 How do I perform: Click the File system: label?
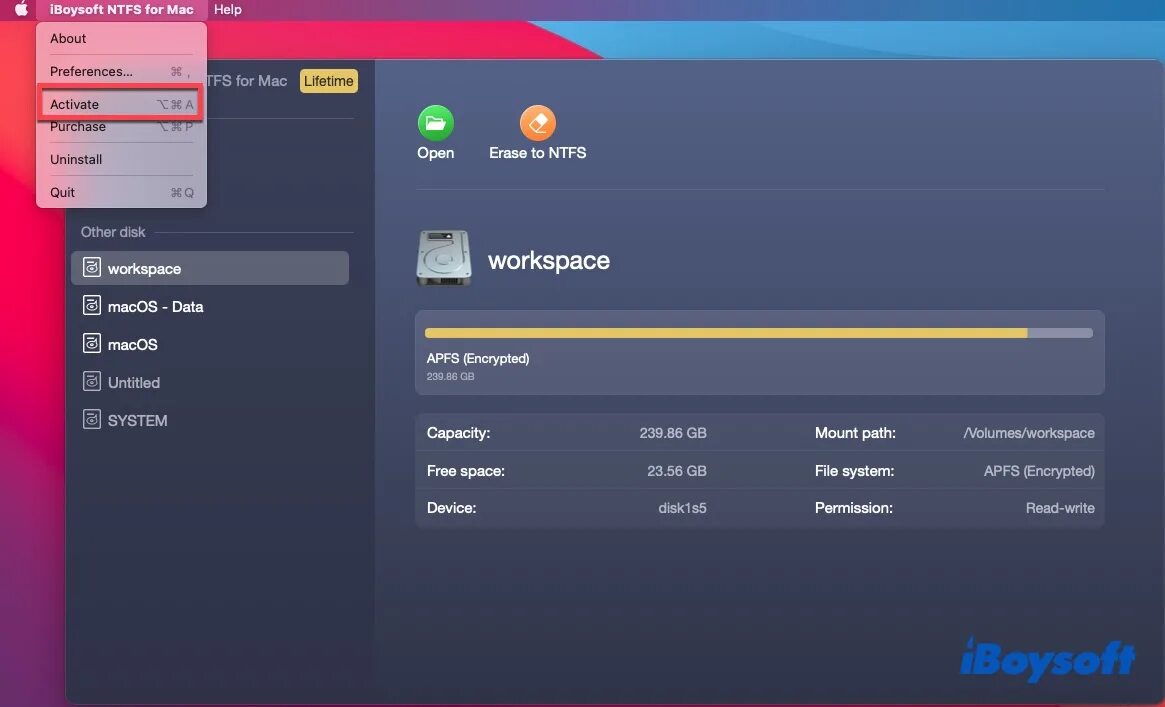pyautogui.click(x=854, y=471)
